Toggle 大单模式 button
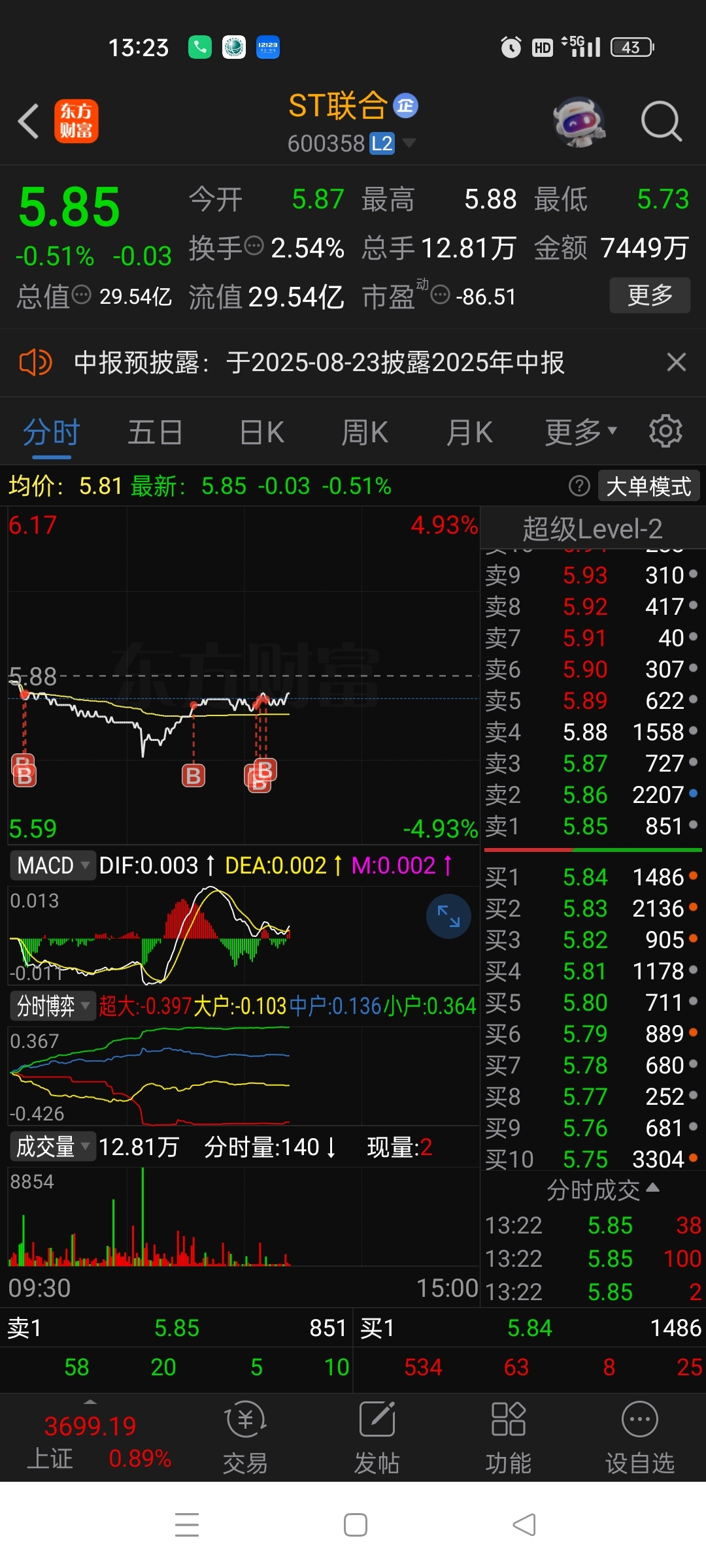The width and height of the screenshot is (706, 1568). [648, 486]
